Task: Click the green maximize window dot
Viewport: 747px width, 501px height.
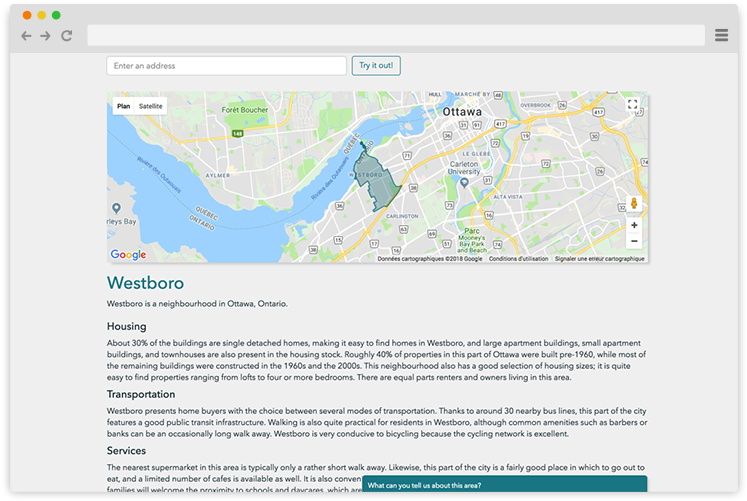Action: point(56,15)
